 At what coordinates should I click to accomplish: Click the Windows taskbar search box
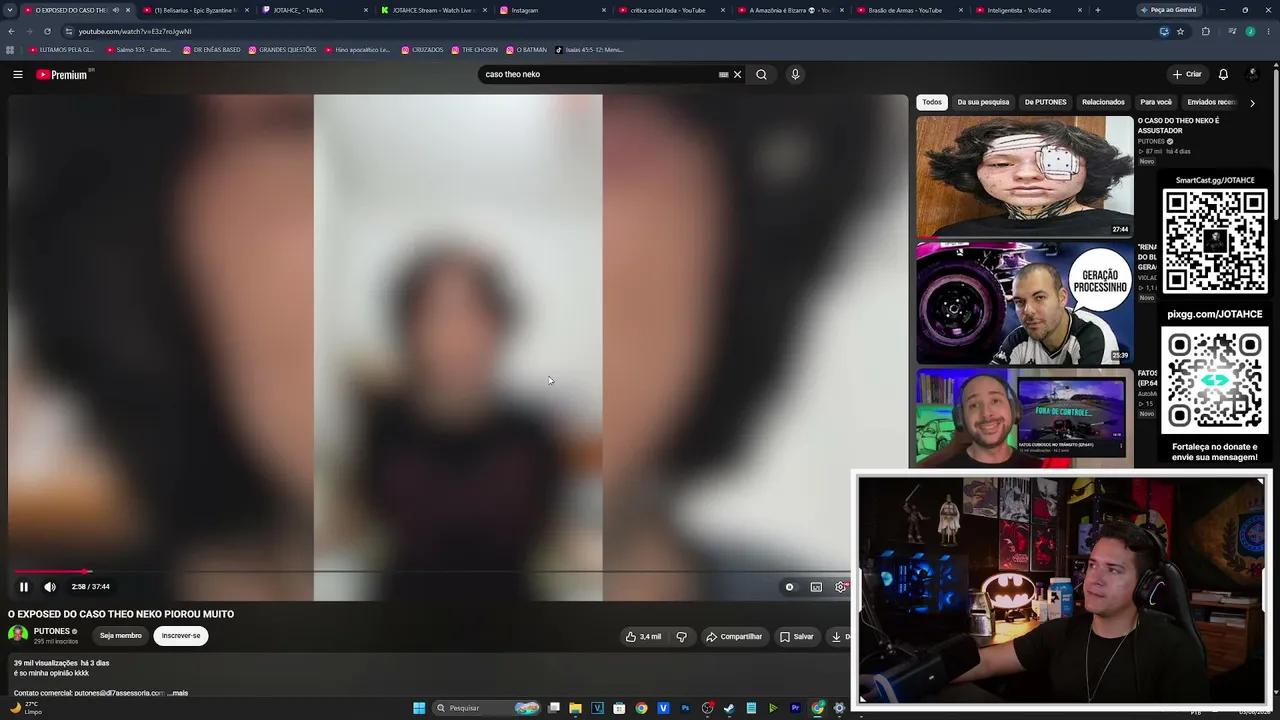(x=487, y=708)
